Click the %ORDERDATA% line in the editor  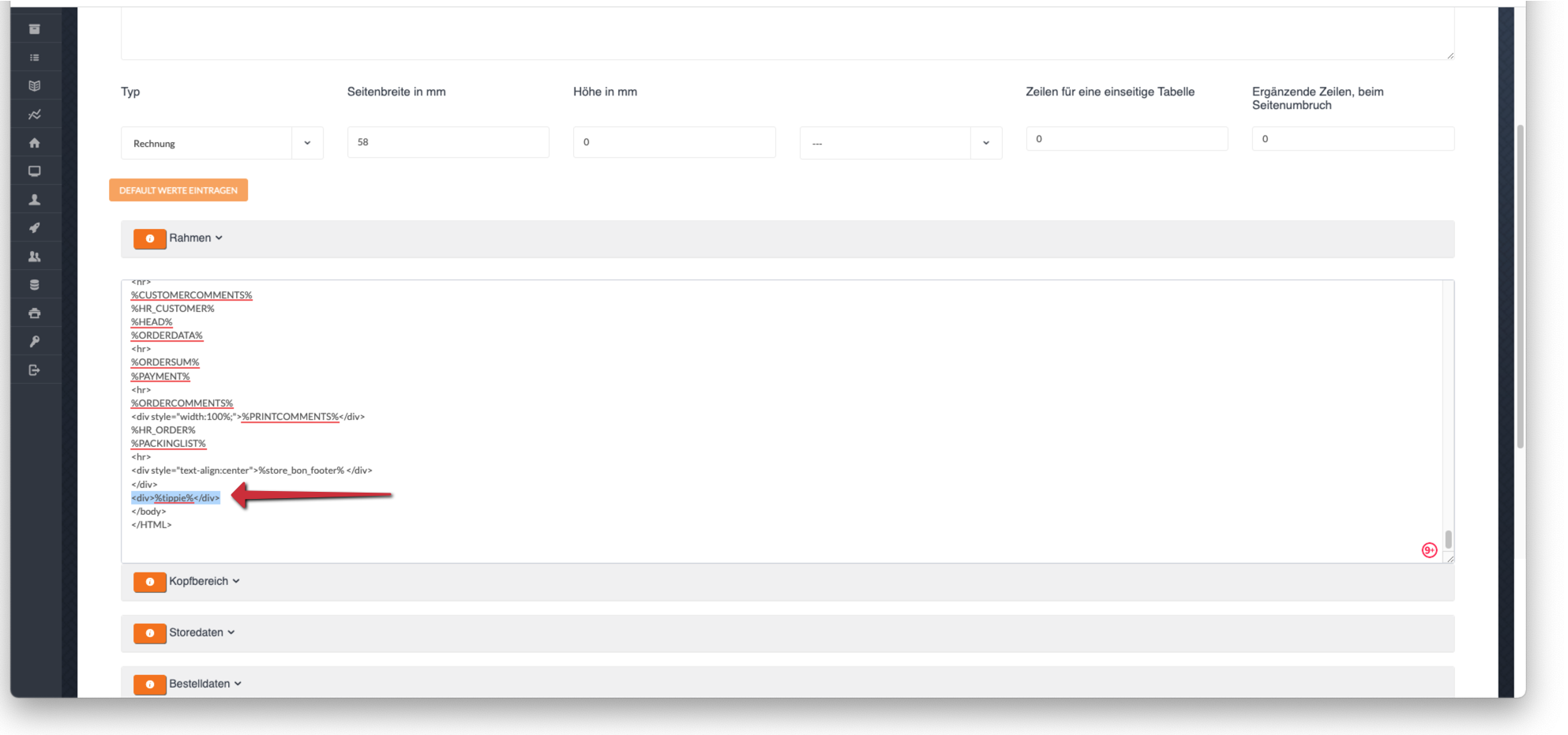pos(167,336)
